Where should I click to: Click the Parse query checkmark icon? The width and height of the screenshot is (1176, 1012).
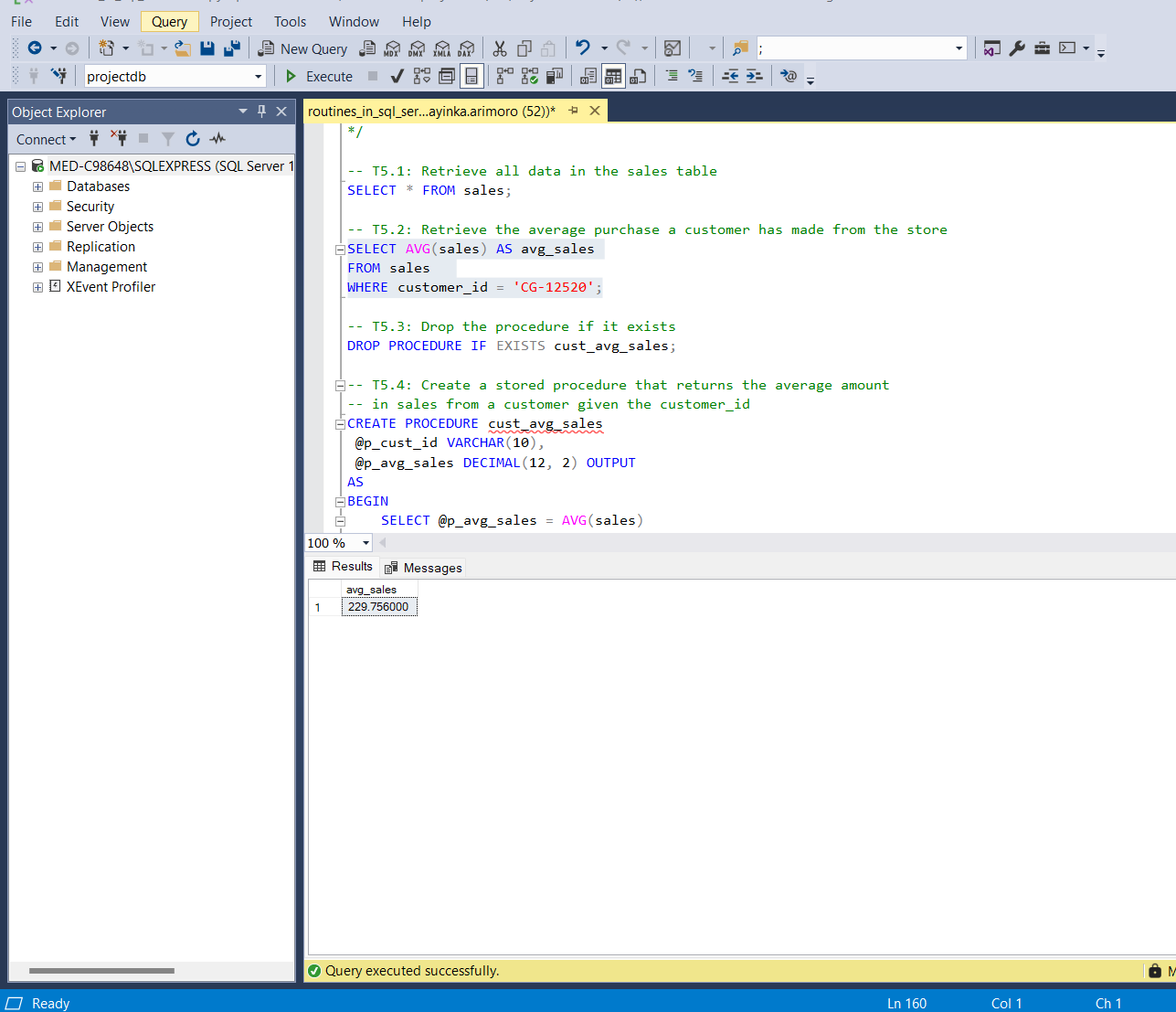(x=397, y=77)
